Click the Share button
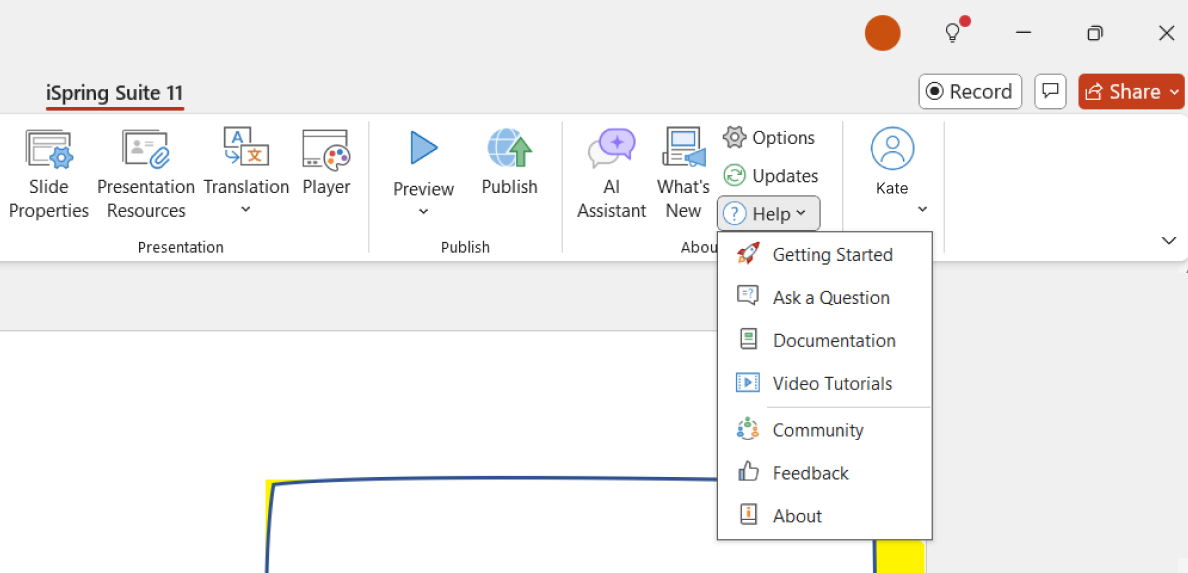The width and height of the screenshot is (1188, 573). point(1131,92)
